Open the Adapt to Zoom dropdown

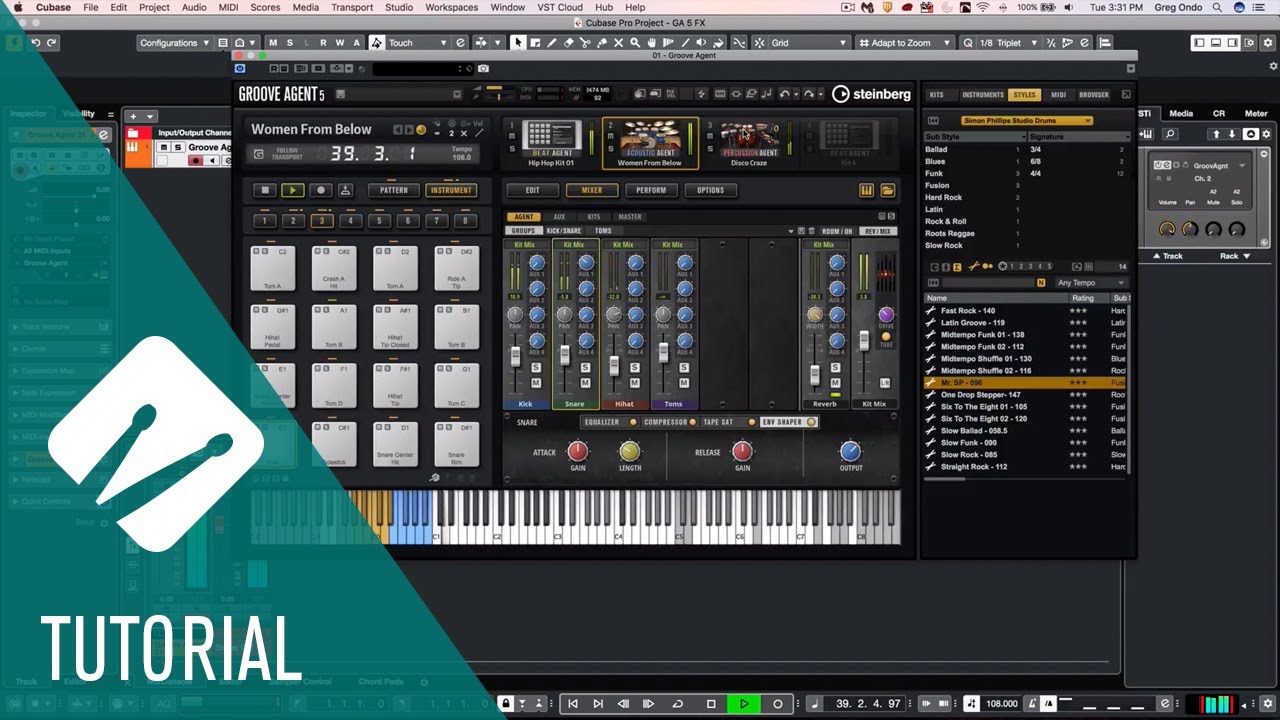click(x=907, y=43)
